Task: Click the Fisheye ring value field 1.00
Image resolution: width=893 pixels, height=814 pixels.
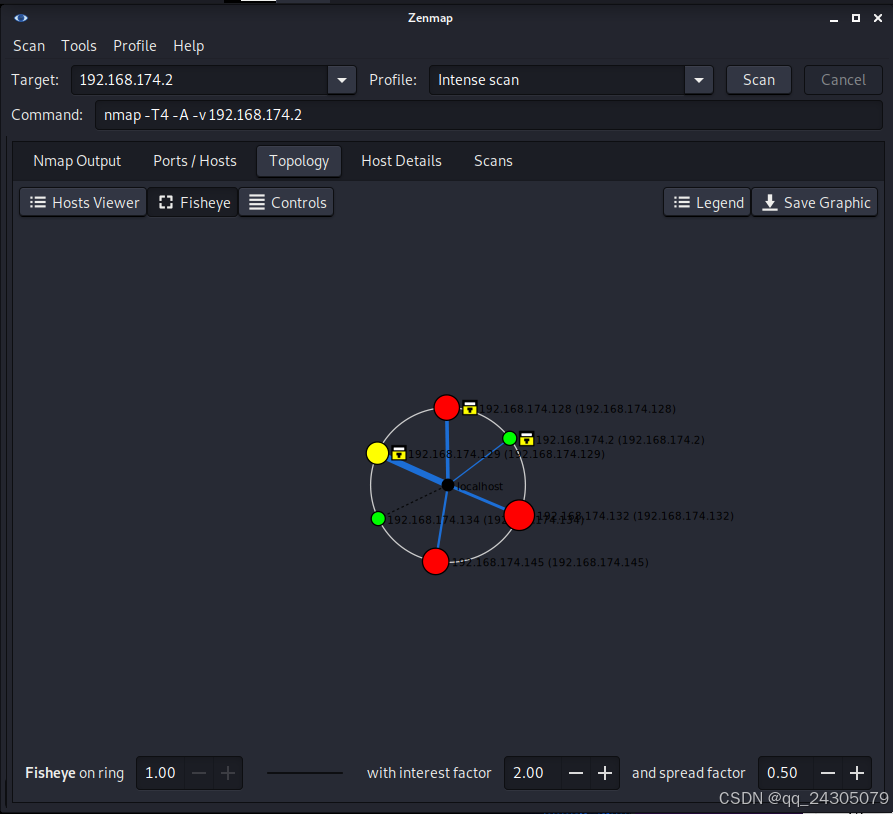Action: pyautogui.click(x=161, y=773)
